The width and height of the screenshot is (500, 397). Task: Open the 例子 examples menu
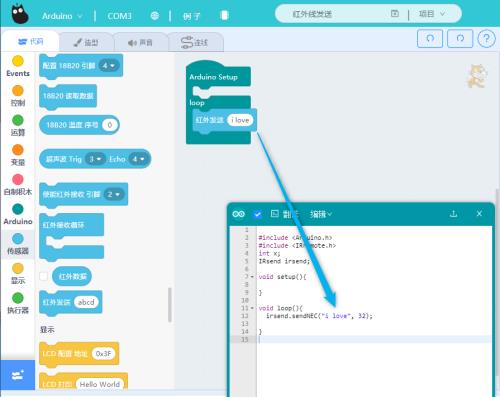(192, 16)
